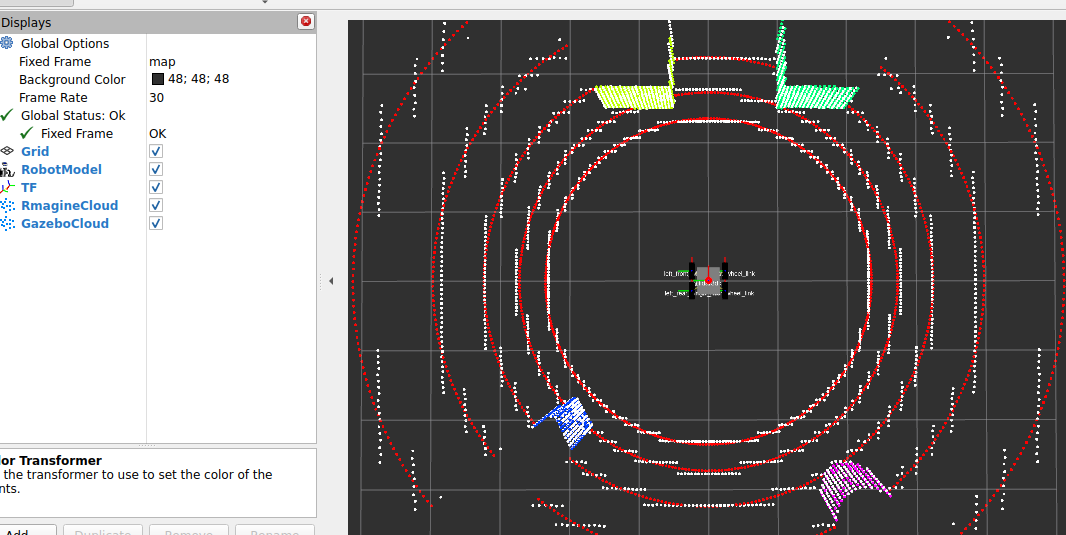The width and height of the screenshot is (1066, 535).
Task: Select the RobotModel display row
Action: (x=158, y=169)
